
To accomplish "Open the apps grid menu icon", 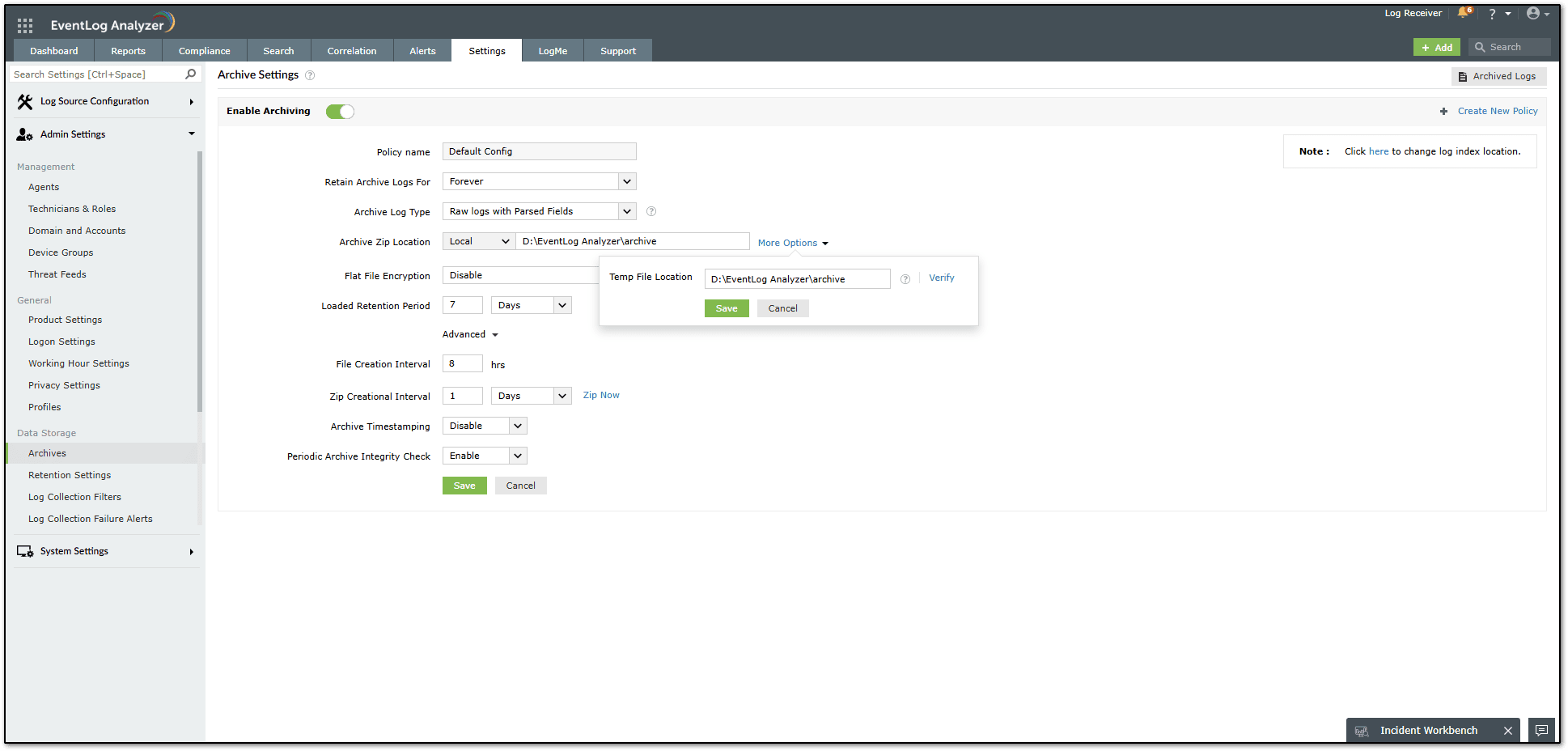I will 25,25.
